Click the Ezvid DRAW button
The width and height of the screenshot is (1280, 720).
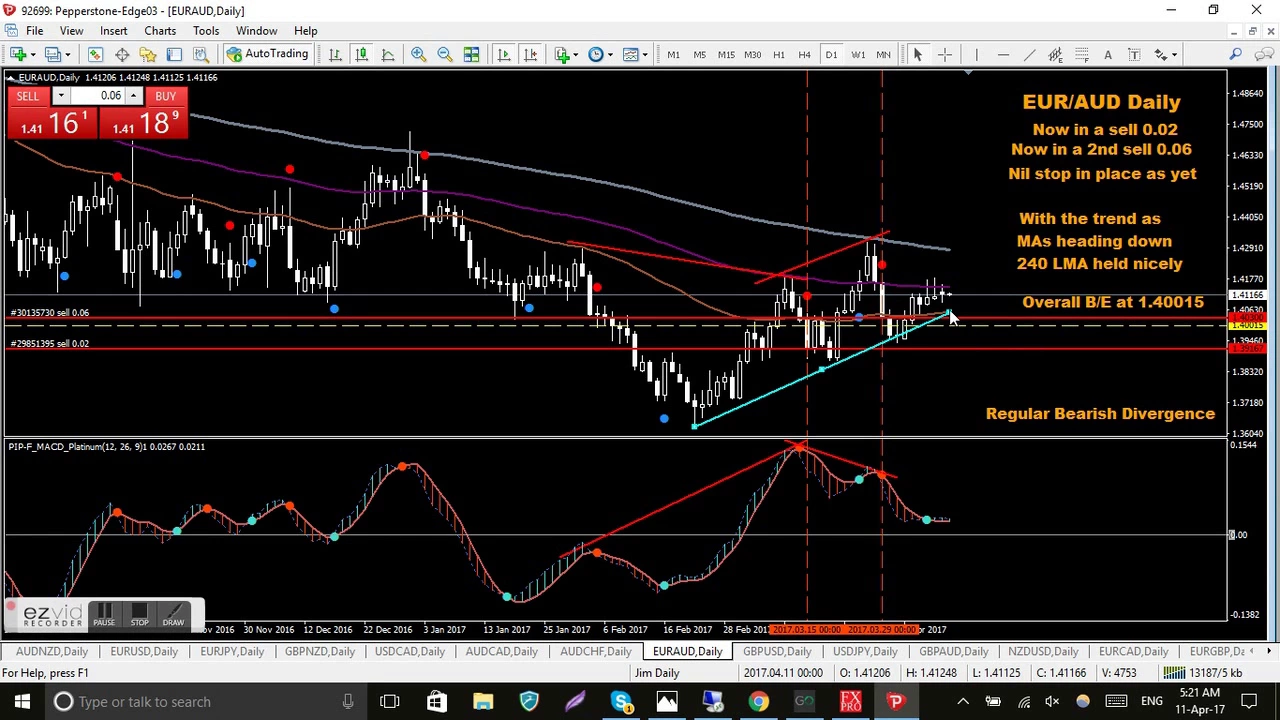click(173, 614)
